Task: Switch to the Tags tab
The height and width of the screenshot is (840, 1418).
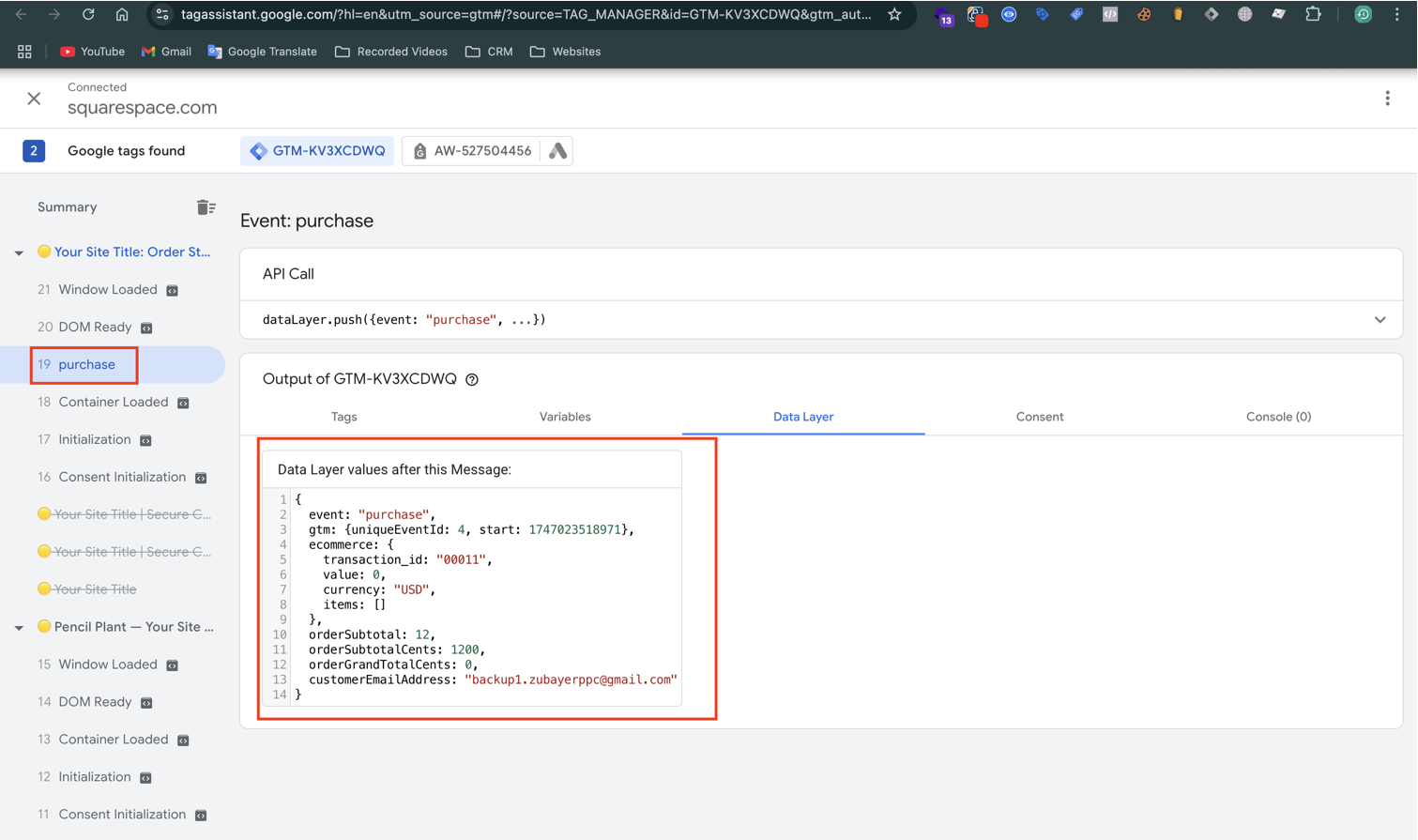Action: 343,417
